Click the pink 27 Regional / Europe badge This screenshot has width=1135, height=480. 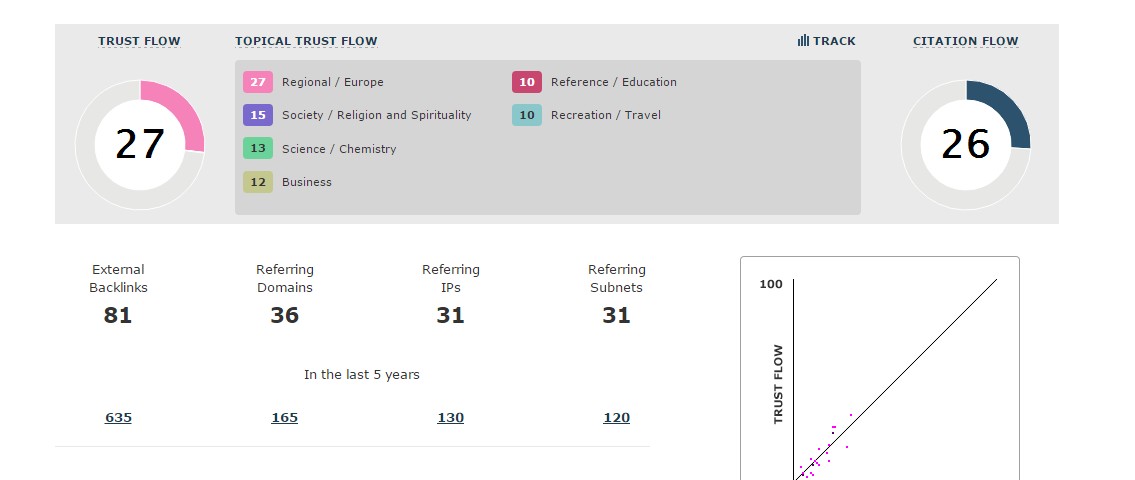coord(258,82)
